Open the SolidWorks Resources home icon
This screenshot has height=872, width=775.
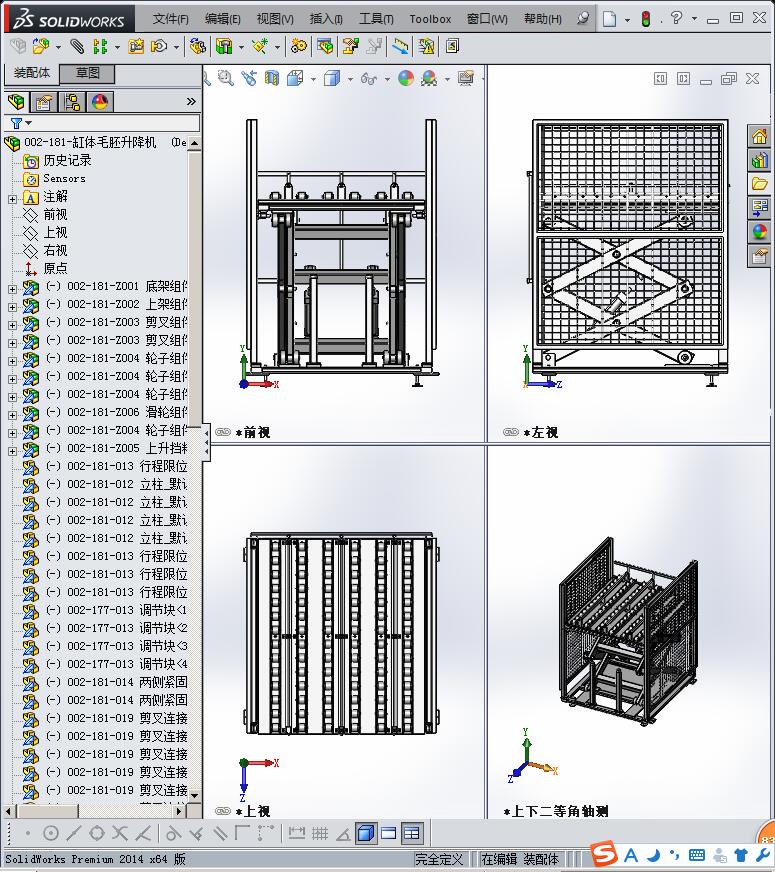(x=759, y=137)
